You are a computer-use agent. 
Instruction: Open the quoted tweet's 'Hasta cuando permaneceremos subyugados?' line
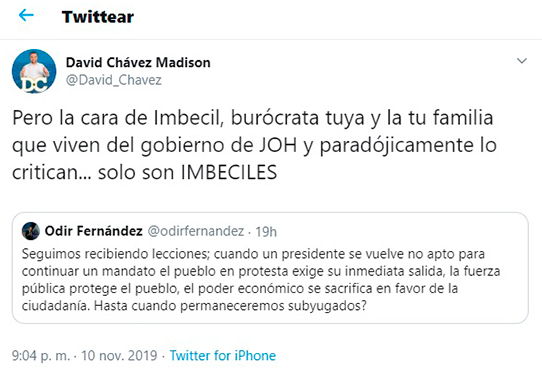230,306
